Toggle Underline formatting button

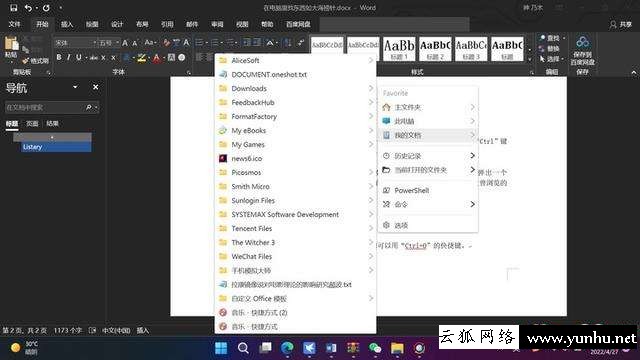[78, 58]
